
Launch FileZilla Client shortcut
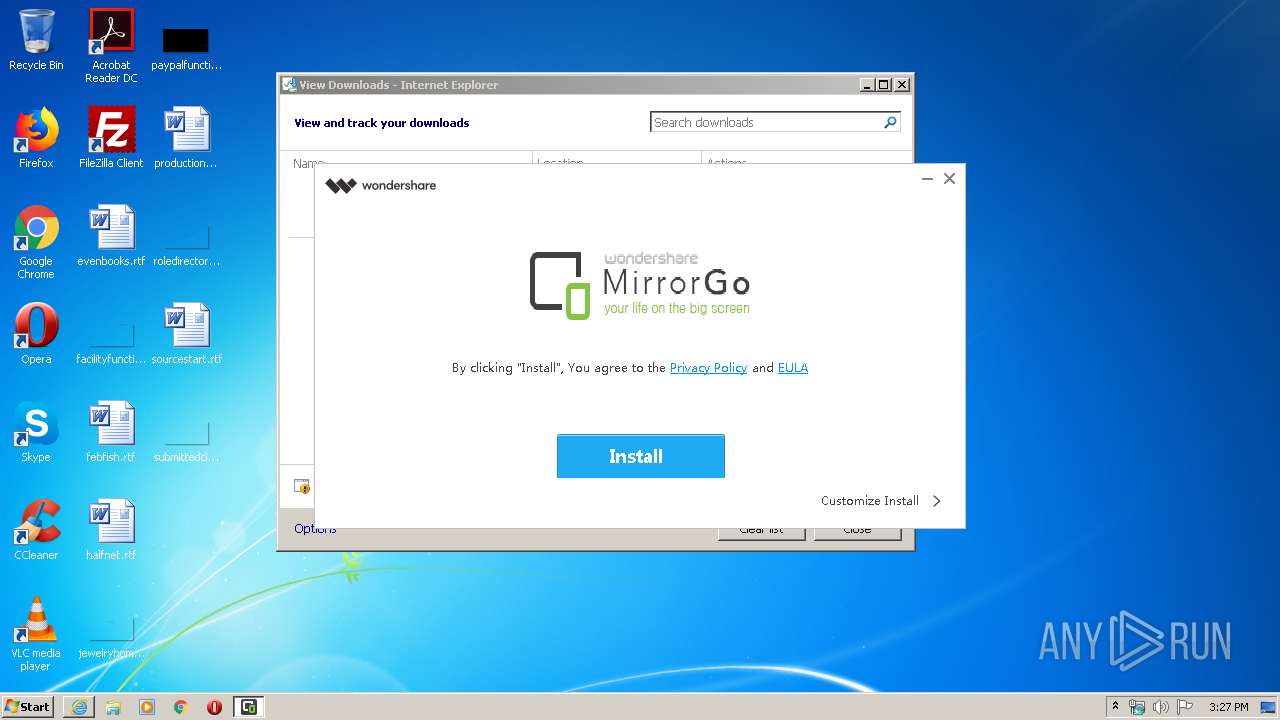pos(111,138)
